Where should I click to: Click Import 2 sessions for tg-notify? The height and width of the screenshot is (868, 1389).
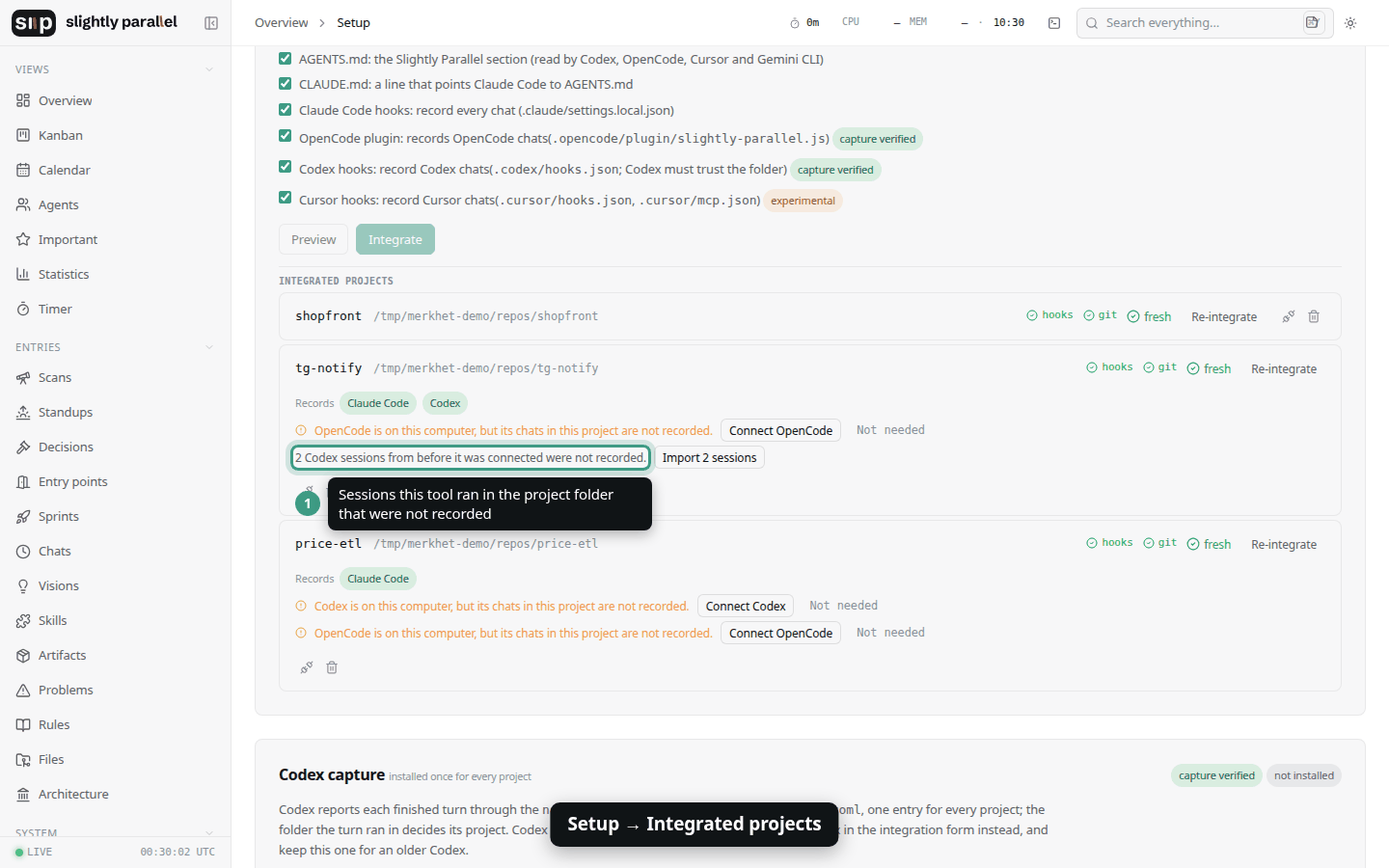(709, 457)
